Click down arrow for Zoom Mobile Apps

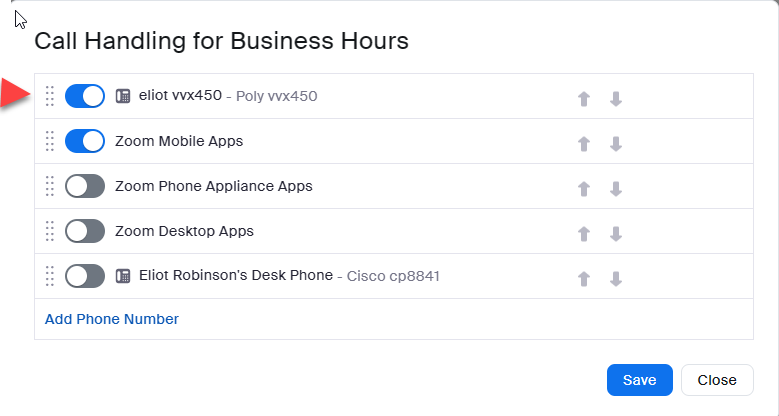coord(616,143)
